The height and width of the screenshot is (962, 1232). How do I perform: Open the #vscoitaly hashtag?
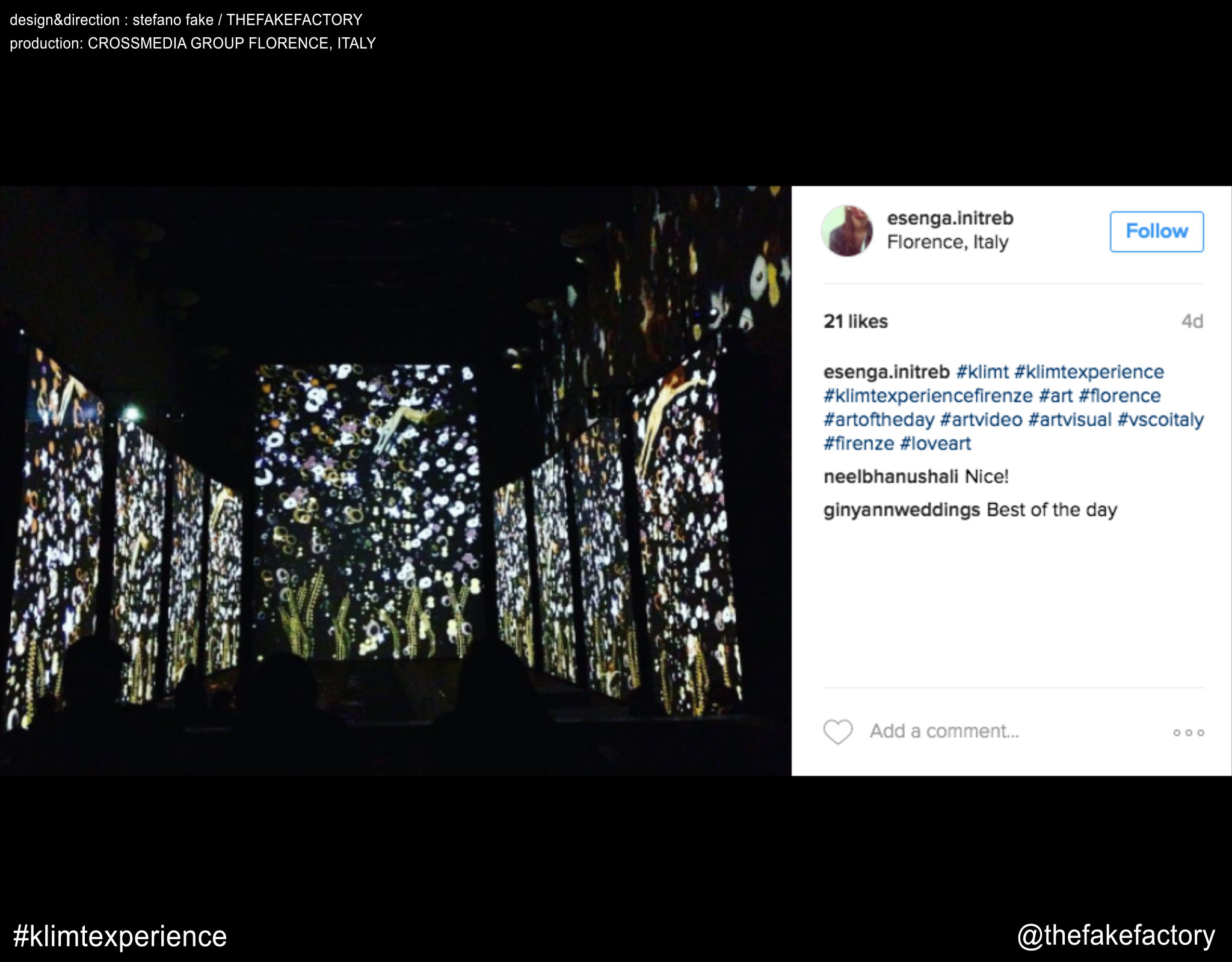[x=1160, y=420]
